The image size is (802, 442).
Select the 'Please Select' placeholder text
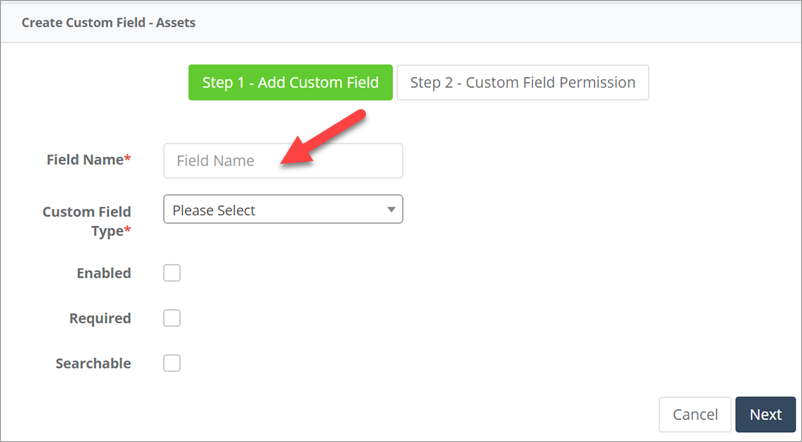click(x=214, y=210)
